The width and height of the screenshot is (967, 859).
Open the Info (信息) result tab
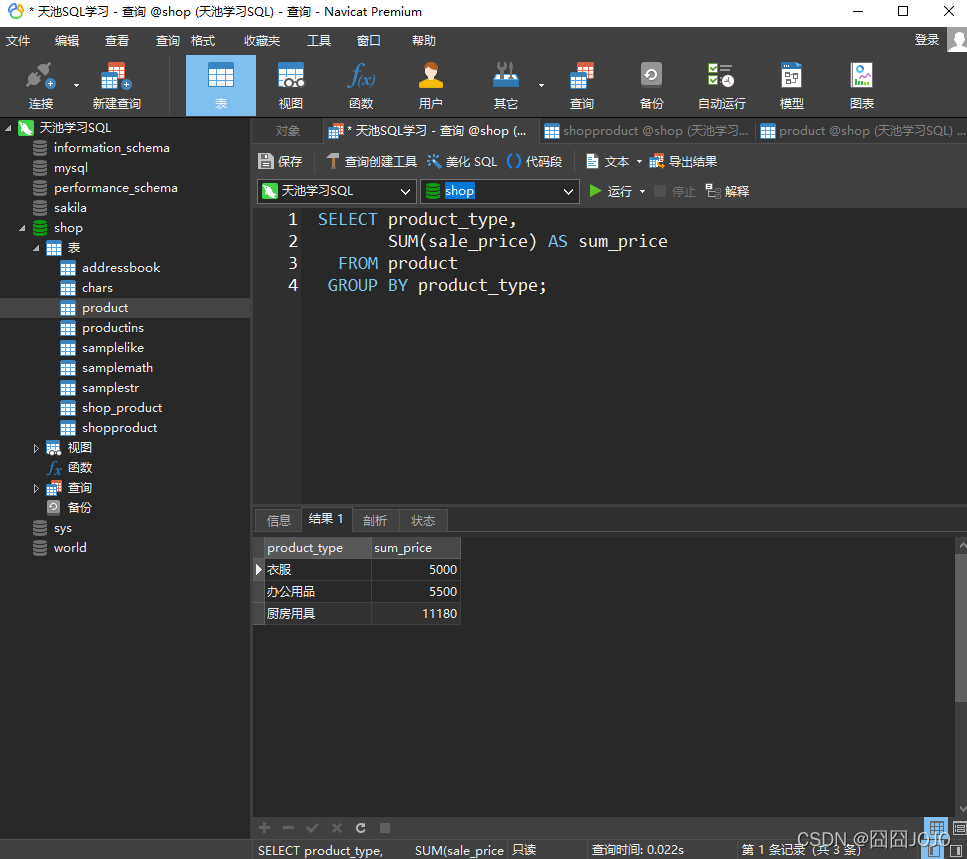(278, 520)
